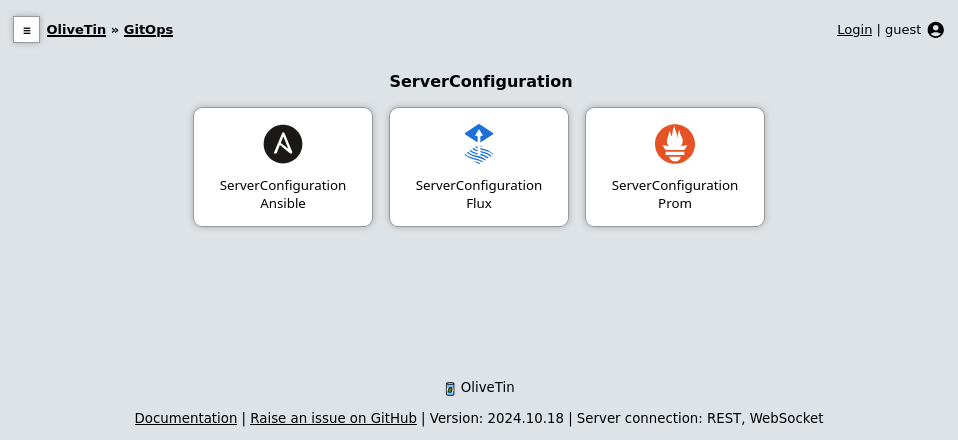Open the Login link
This screenshot has width=958, height=440.
coord(854,30)
